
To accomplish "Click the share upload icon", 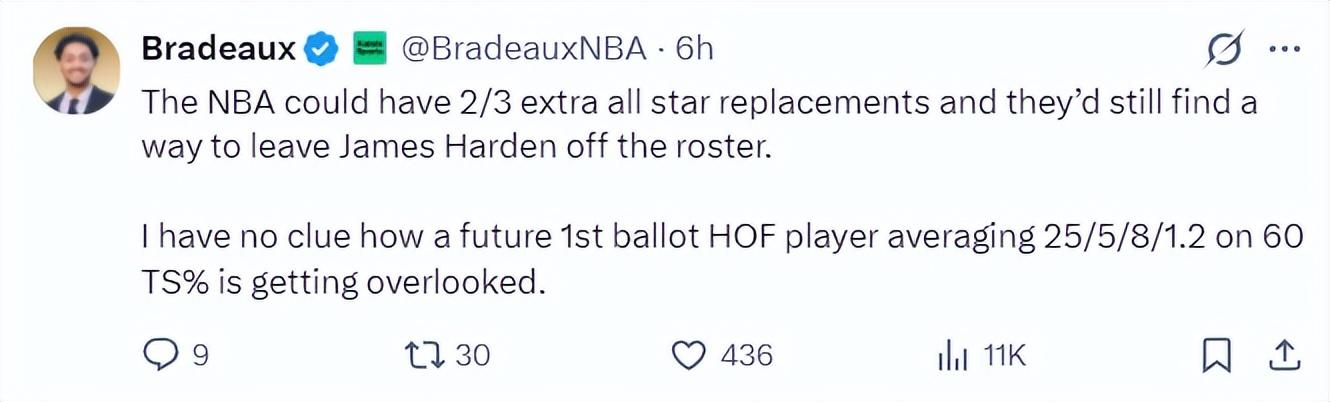I will pos(1284,355).
